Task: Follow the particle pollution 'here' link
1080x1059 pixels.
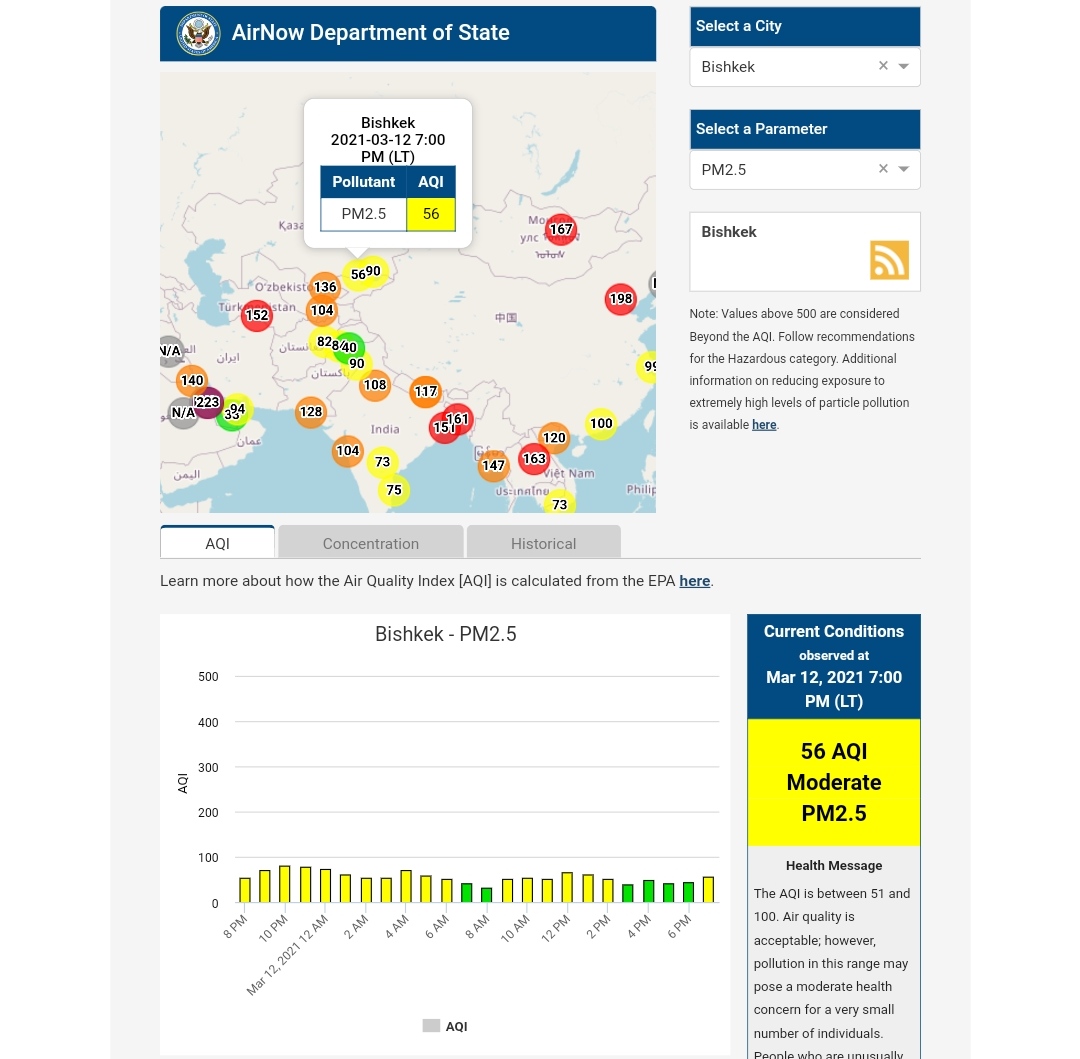Action: (x=764, y=425)
